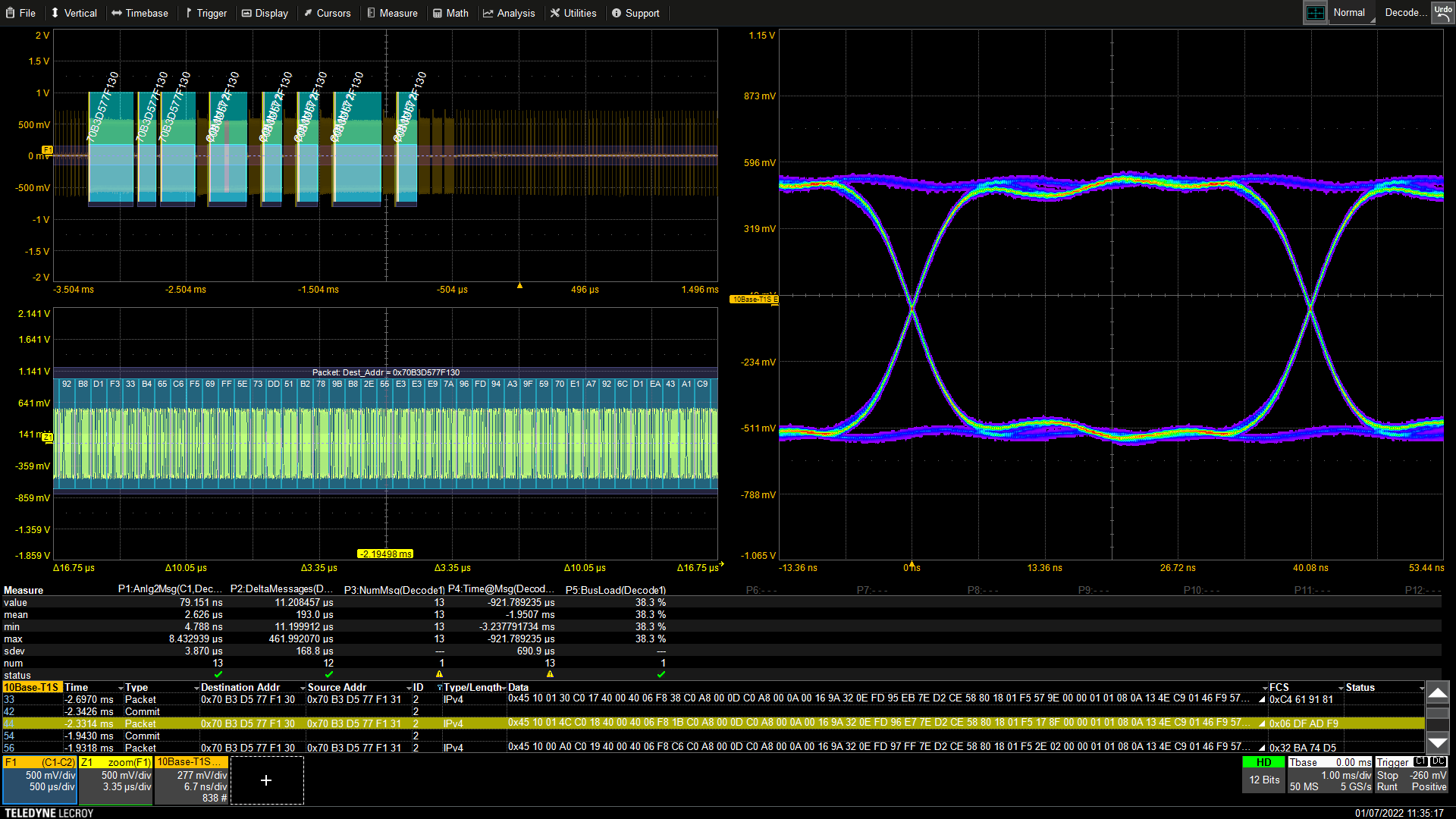Expand Data cell triangle in row 33
This screenshot has height=819, width=1456.
click(x=1262, y=700)
